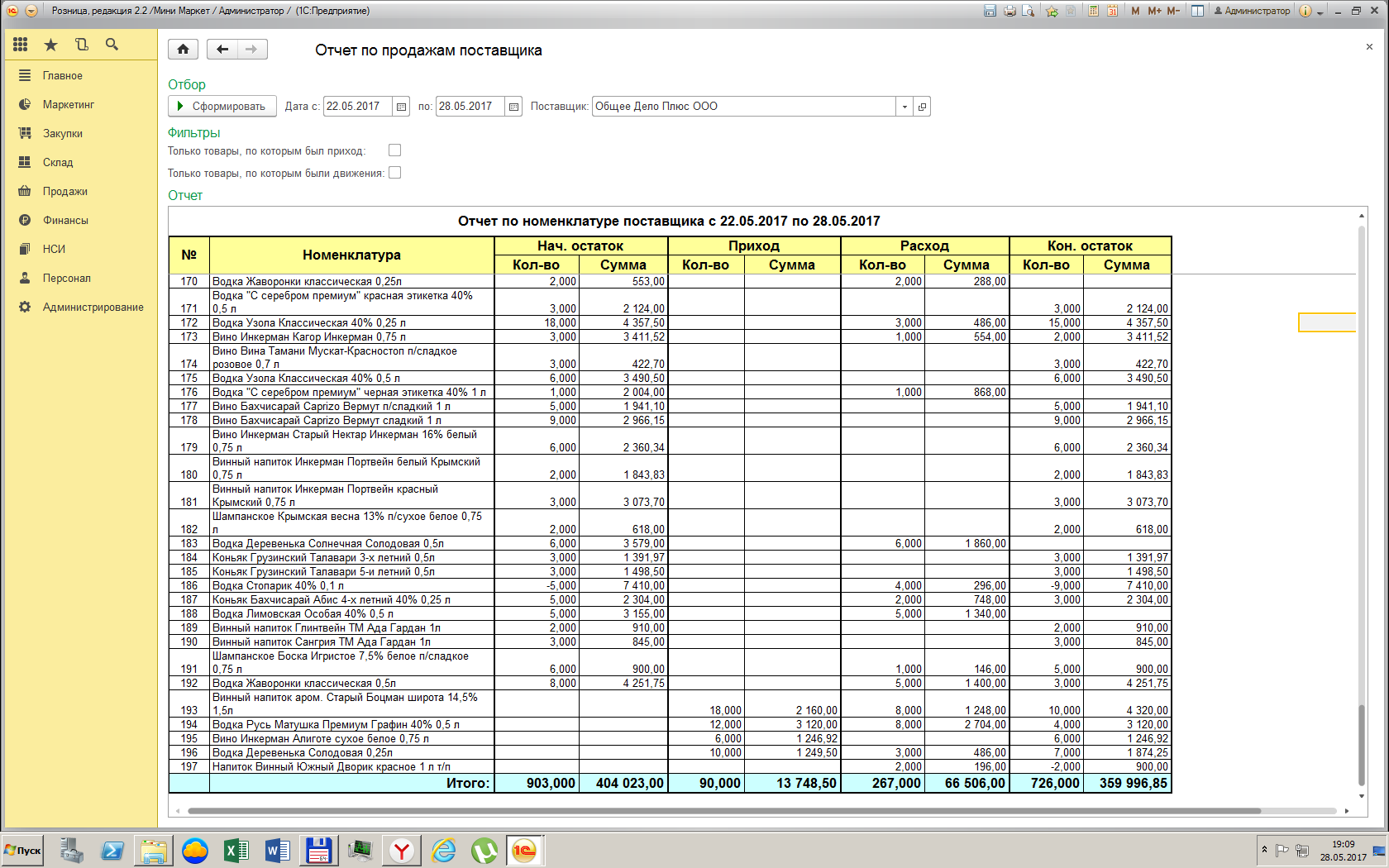Viewport: 1389px width, 868px height.
Task: Open the calendar icon in title bar
Action: coord(1112,11)
